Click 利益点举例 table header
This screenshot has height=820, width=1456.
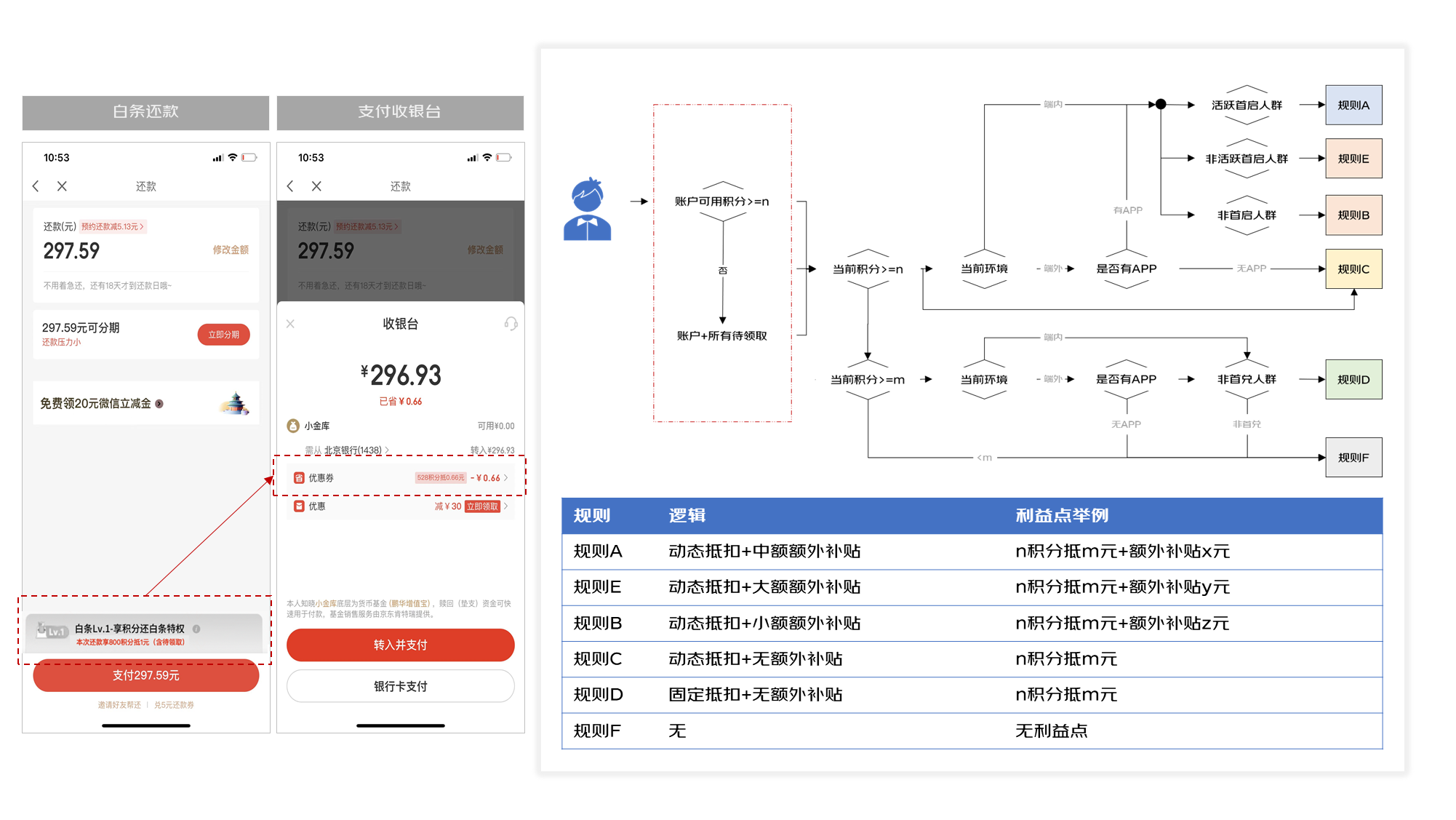coord(1062,516)
